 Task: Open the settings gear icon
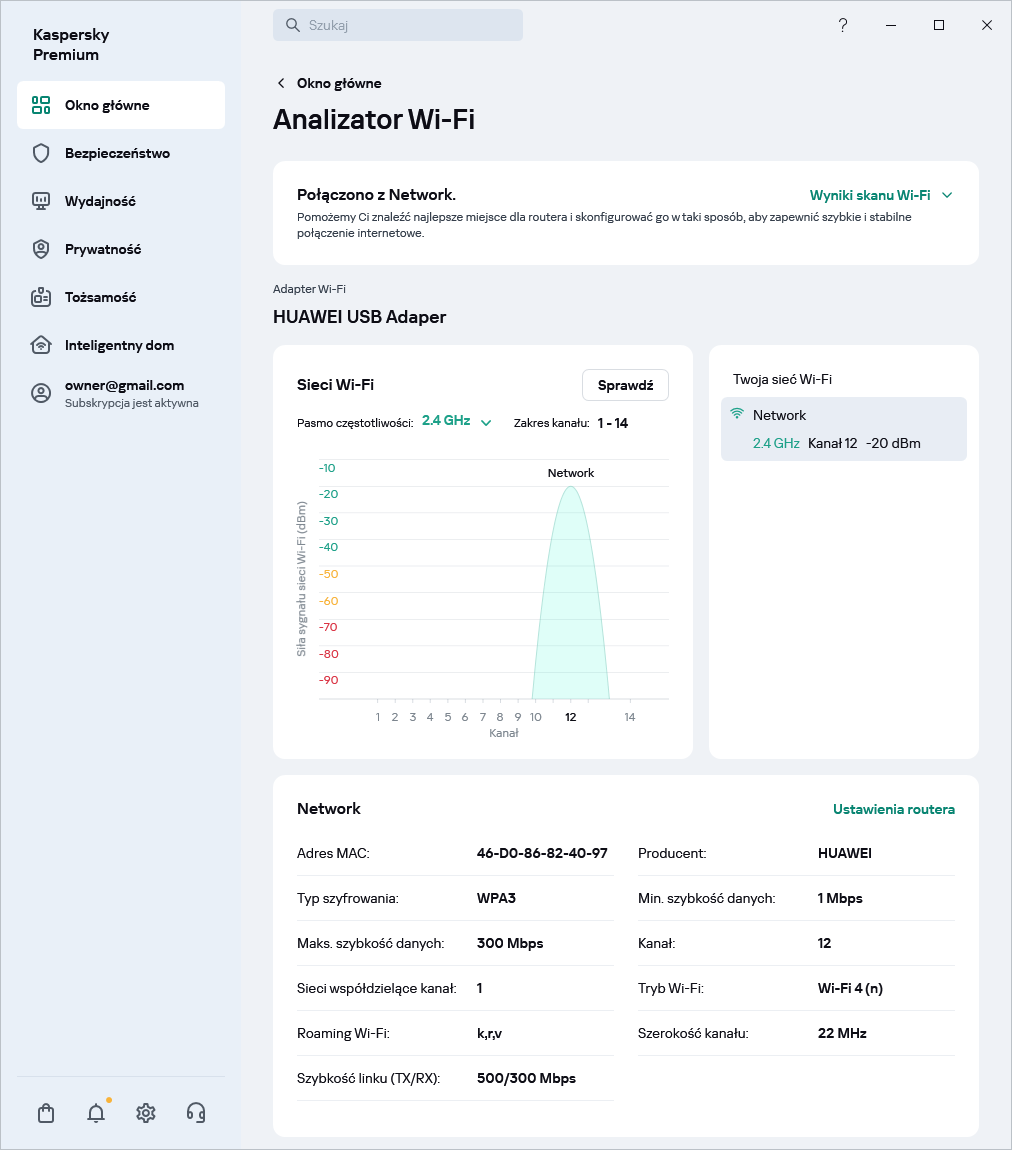(x=146, y=1113)
